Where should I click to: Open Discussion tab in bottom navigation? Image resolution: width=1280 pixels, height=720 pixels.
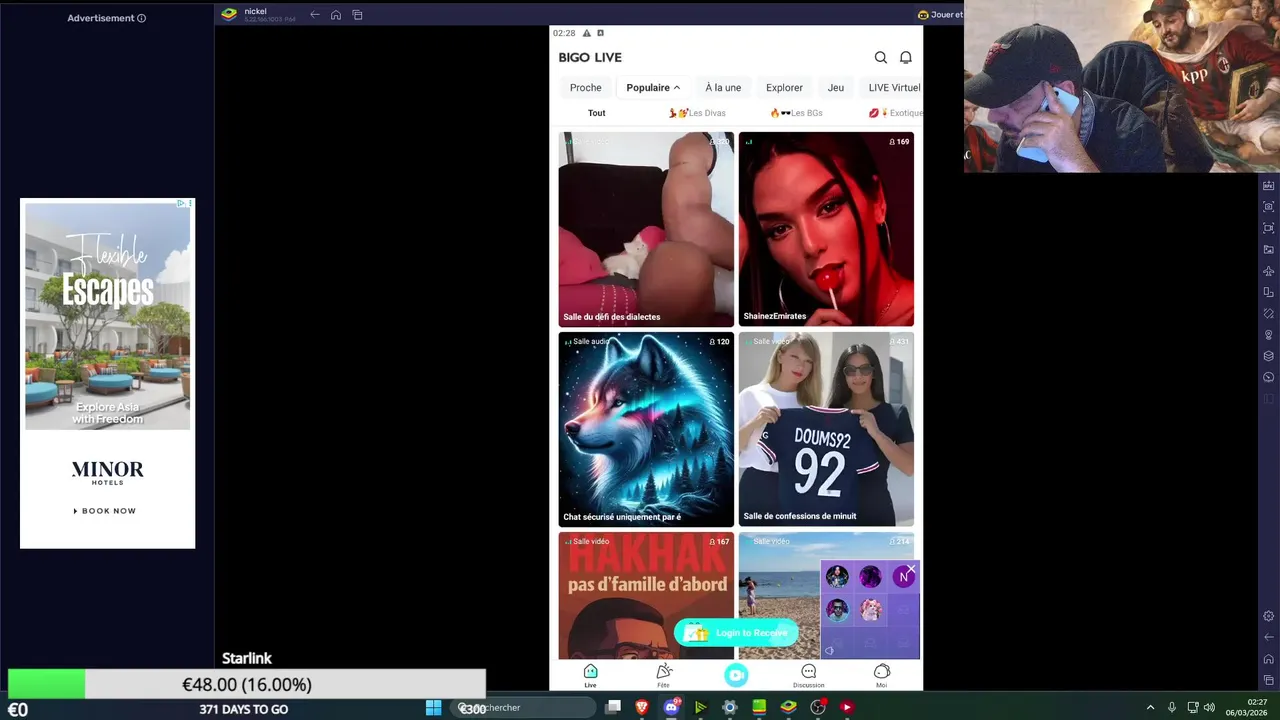click(809, 676)
